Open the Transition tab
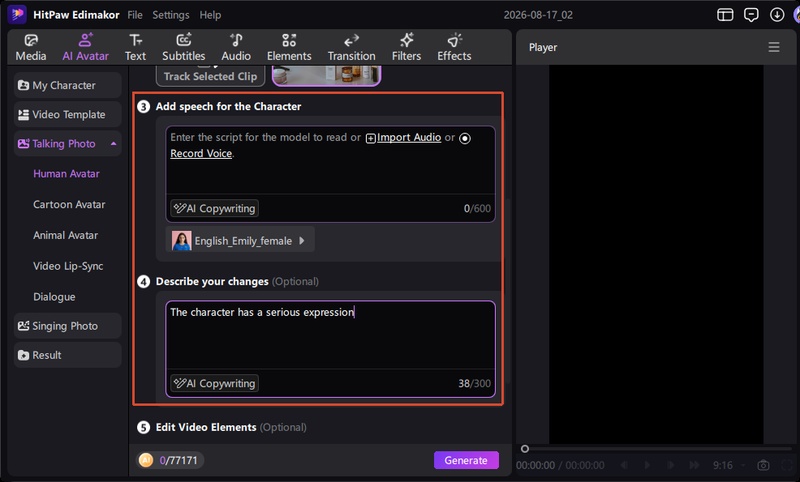This screenshot has height=482, width=800. [352, 47]
